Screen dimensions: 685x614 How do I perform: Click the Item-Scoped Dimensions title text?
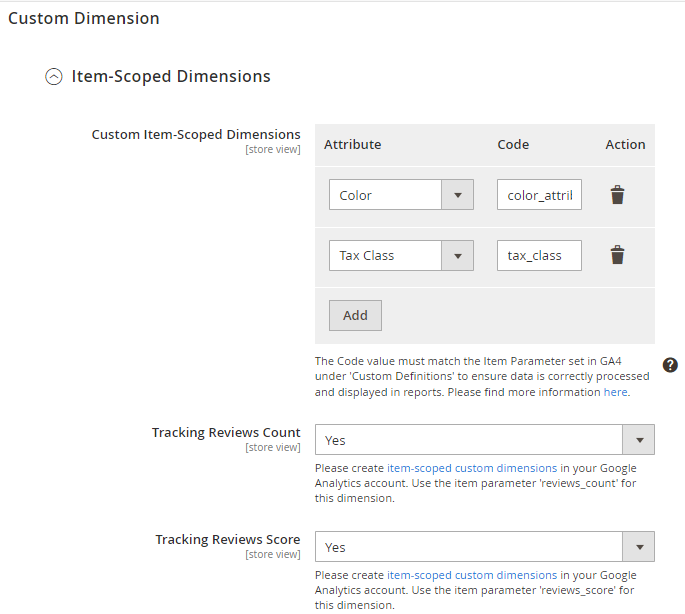pyautogui.click(x=171, y=76)
